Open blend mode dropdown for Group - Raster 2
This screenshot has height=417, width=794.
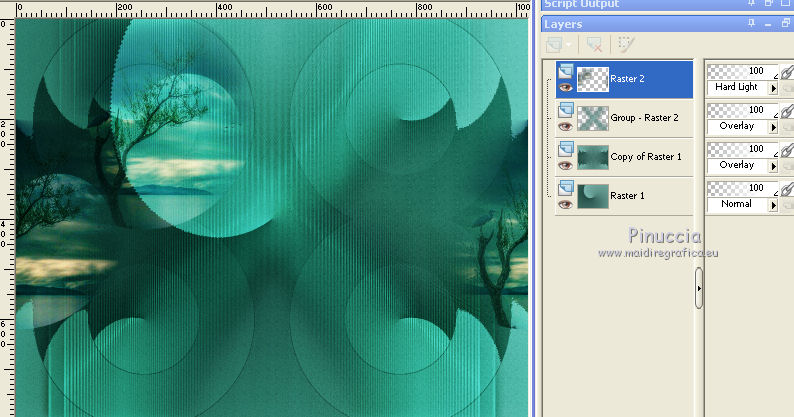pyautogui.click(x=773, y=127)
